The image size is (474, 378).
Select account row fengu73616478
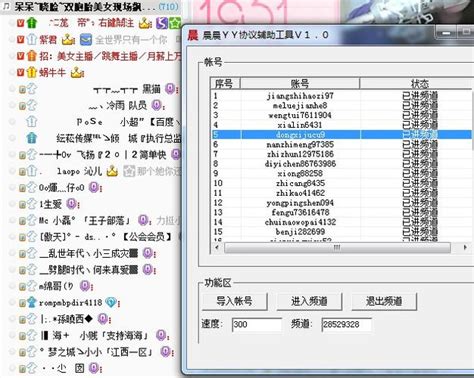pyautogui.click(x=341, y=212)
